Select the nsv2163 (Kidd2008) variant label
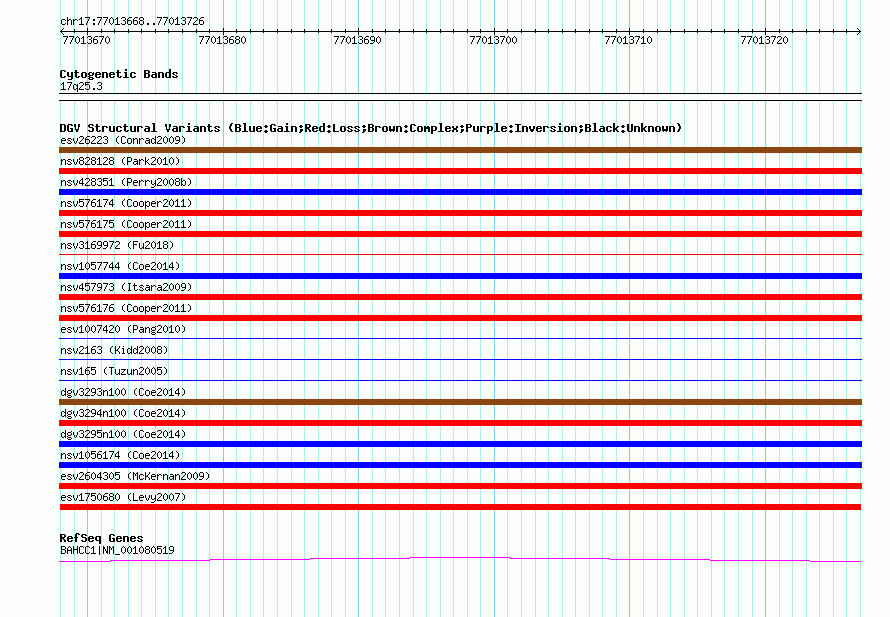Viewport: 890px width, 617px height. coord(114,350)
